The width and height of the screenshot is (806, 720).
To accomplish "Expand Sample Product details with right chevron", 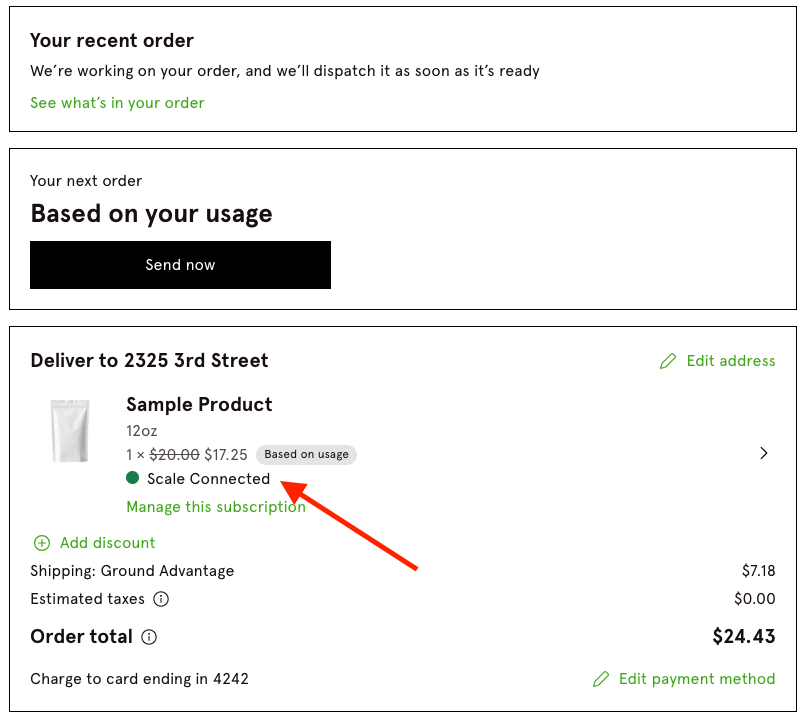I will click(764, 453).
